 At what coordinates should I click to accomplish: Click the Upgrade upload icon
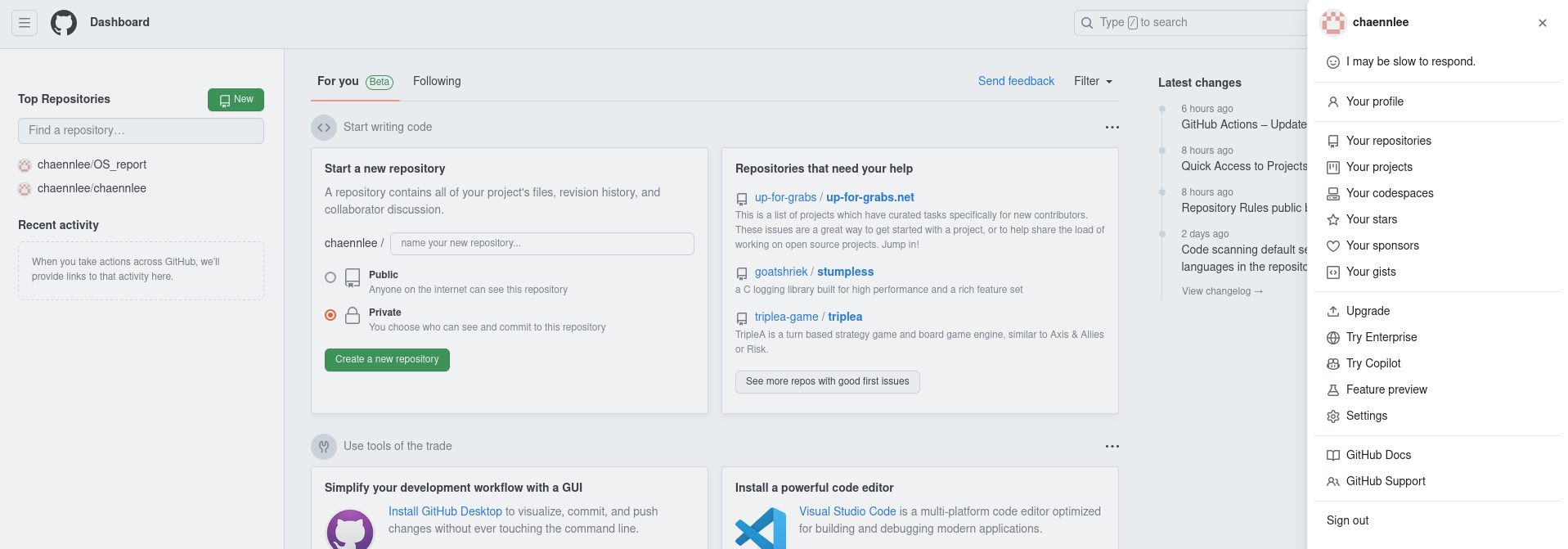click(x=1333, y=312)
